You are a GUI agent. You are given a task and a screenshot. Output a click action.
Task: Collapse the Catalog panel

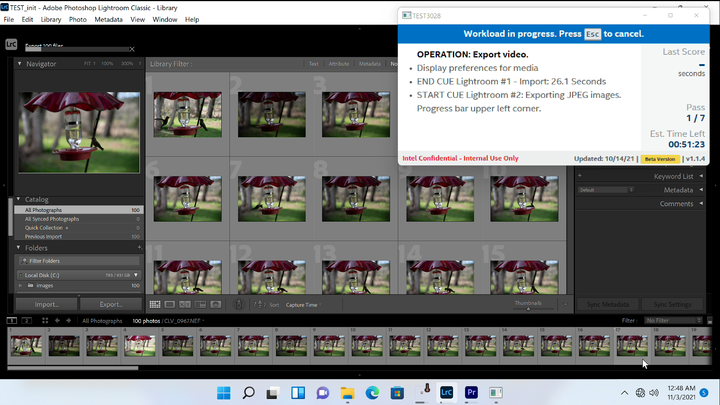[x=18, y=199]
